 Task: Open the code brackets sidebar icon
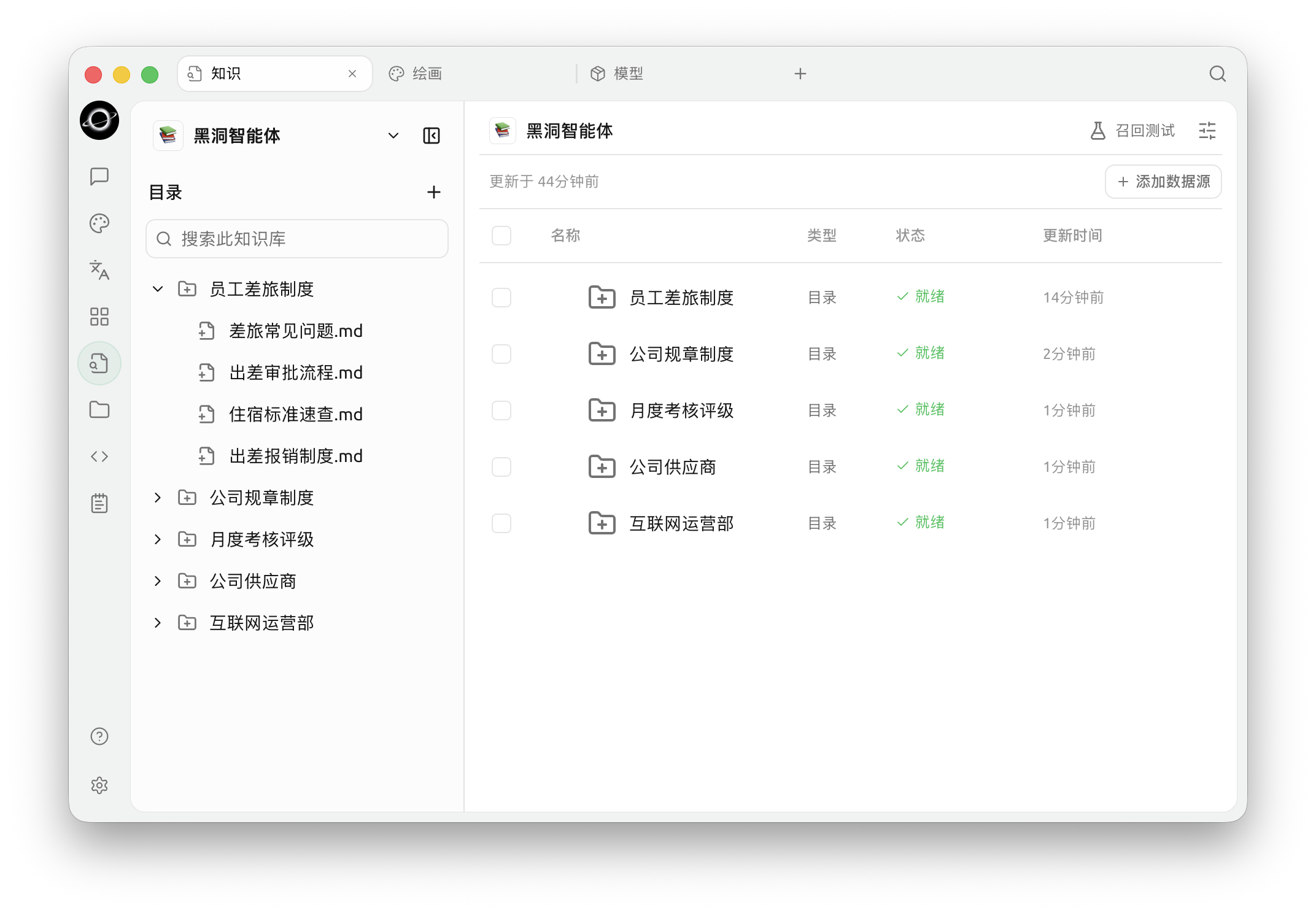click(99, 456)
